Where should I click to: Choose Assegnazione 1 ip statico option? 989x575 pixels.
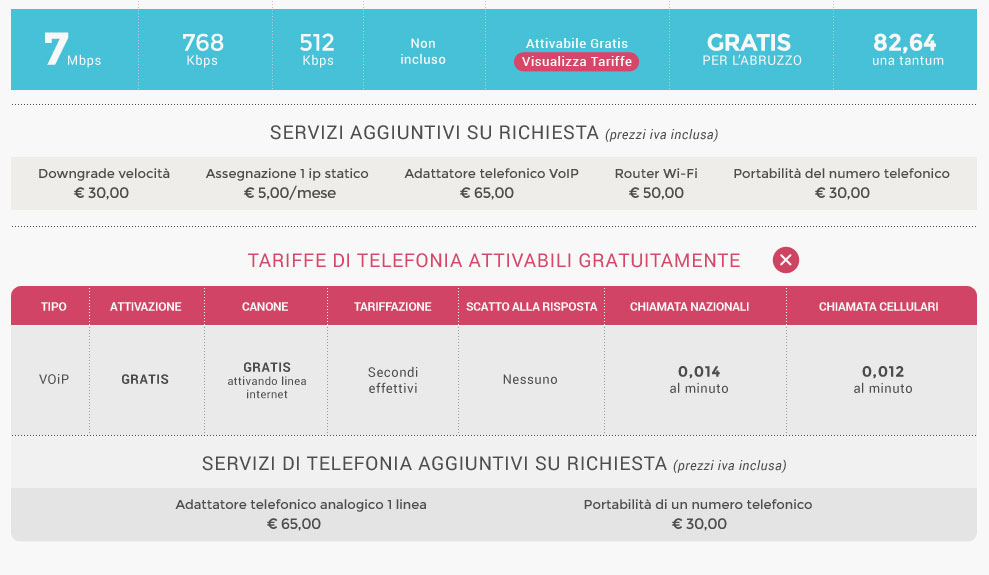pyautogui.click(x=287, y=183)
